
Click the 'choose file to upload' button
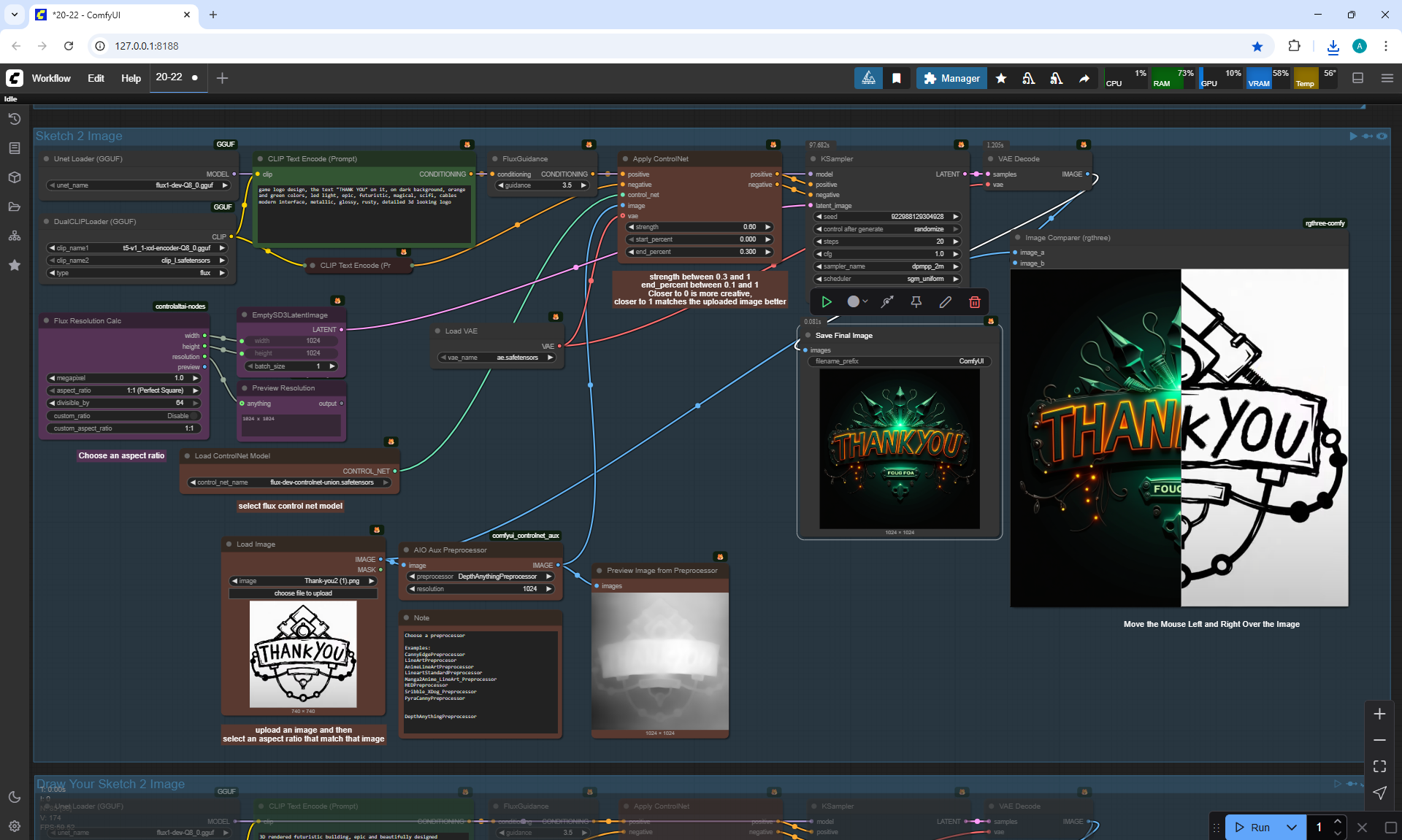(303, 593)
